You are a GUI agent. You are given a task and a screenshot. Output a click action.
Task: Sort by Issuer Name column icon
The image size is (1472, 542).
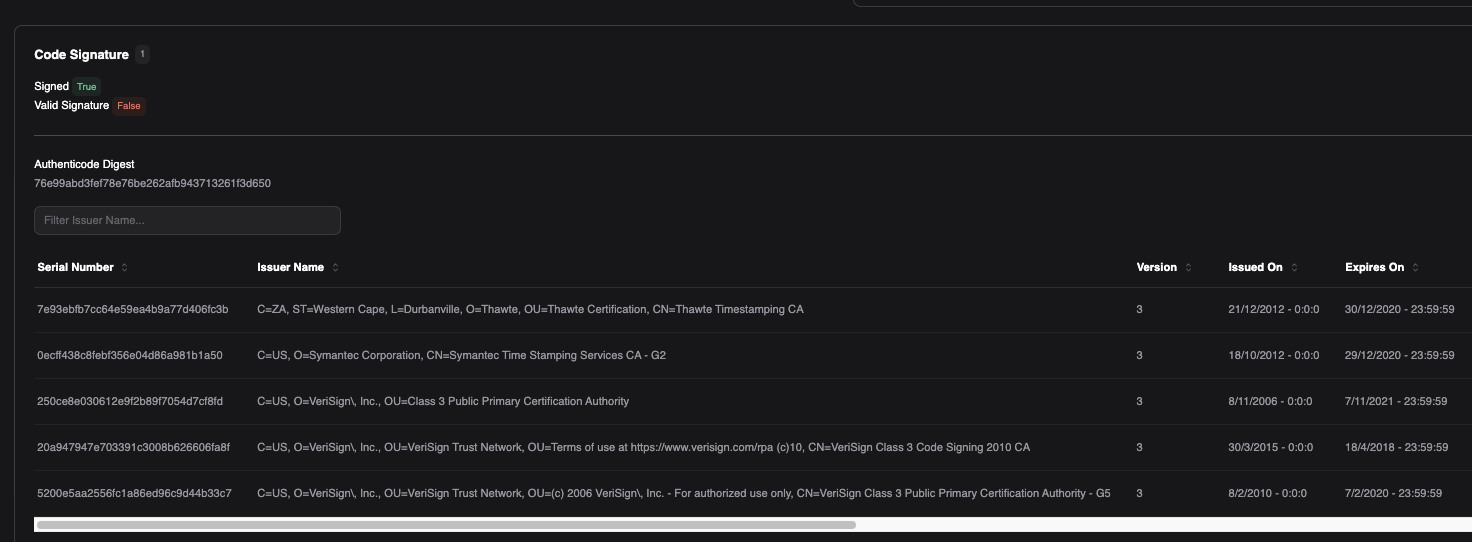(x=335, y=267)
